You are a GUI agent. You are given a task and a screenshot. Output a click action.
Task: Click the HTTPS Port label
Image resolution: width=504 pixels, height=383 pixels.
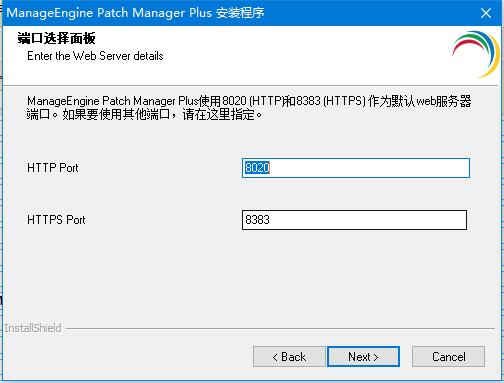[56, 220]
